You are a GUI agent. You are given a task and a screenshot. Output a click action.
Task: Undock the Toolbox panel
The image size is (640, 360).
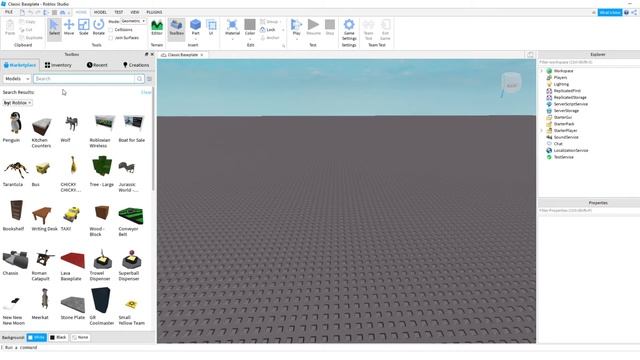(147, 54)
